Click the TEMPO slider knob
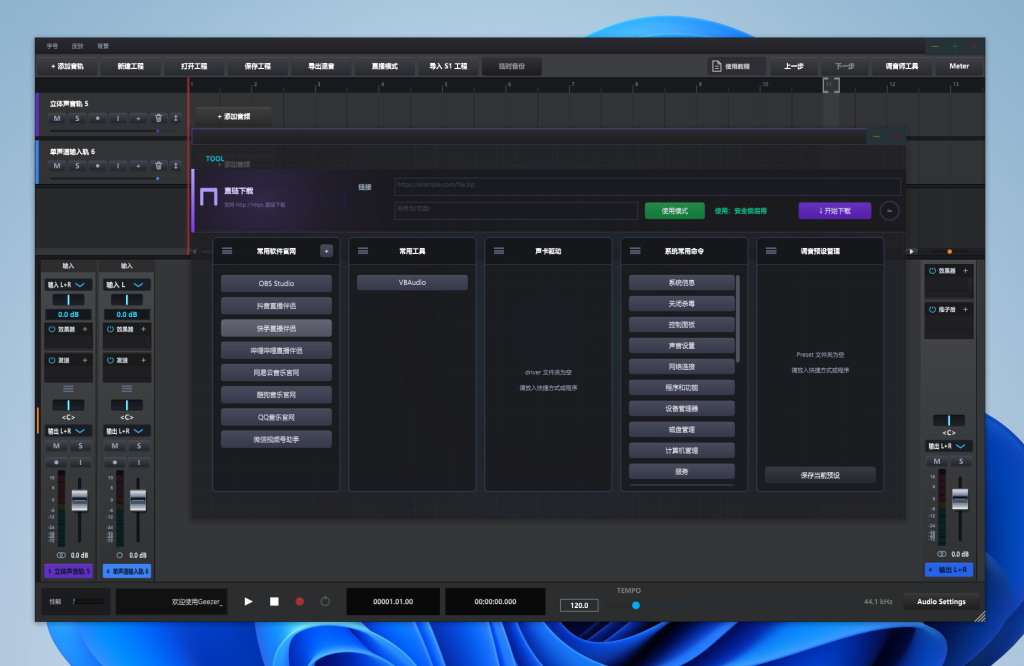 point(636,605)
